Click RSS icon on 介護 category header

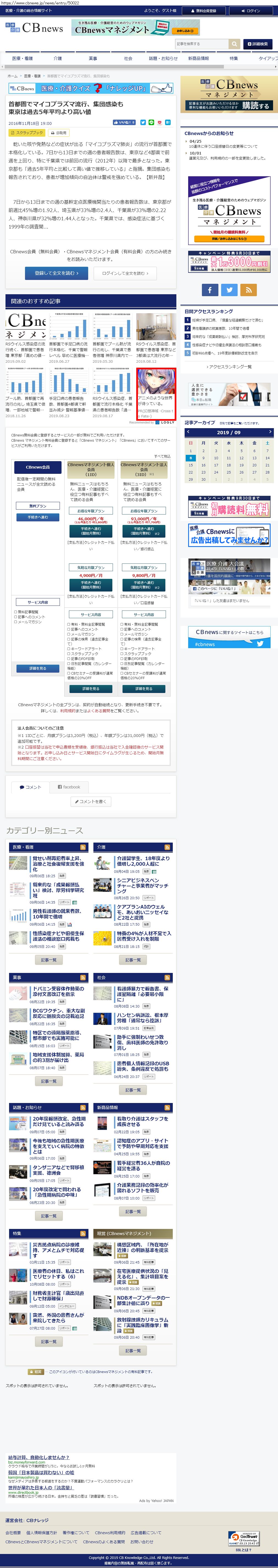pos(167,847)
